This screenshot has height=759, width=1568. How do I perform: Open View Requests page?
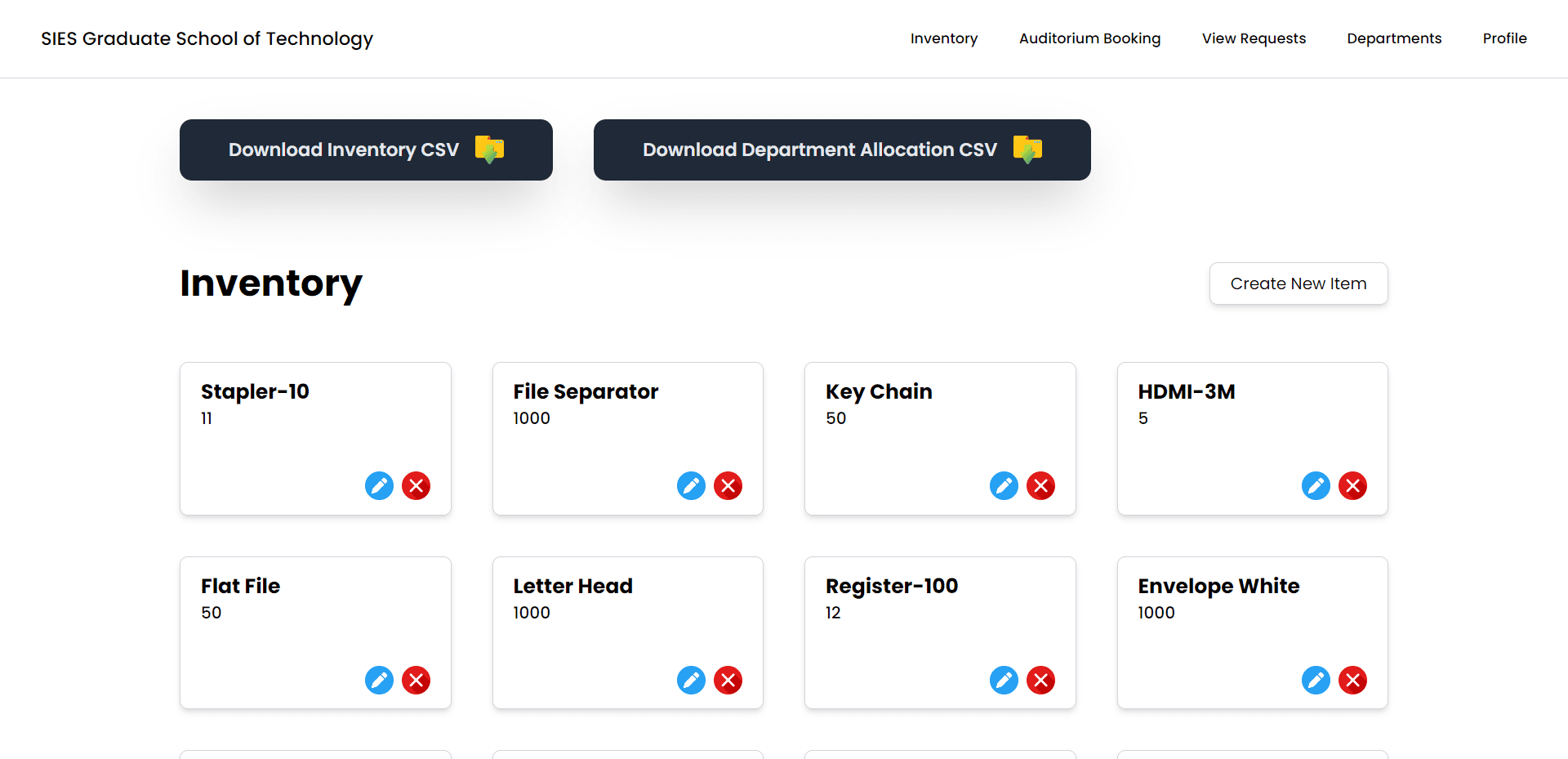point(1254,38)
